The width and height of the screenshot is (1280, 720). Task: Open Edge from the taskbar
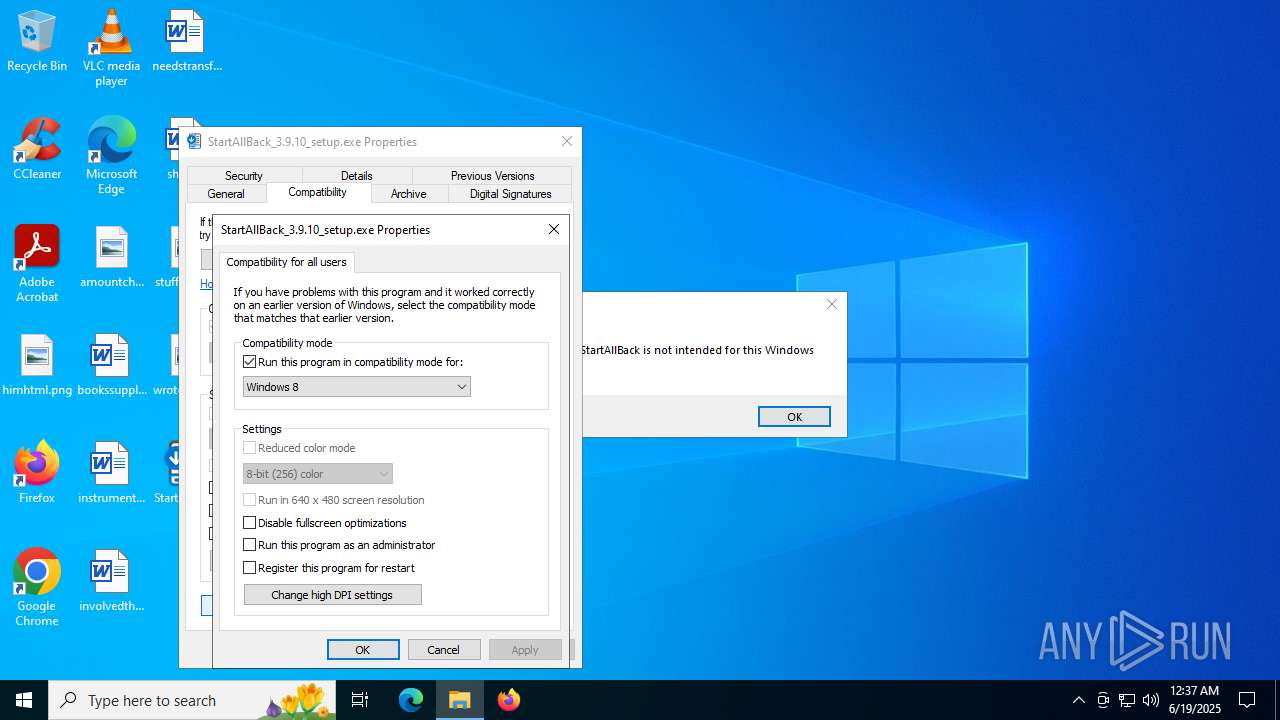[411, 700]
